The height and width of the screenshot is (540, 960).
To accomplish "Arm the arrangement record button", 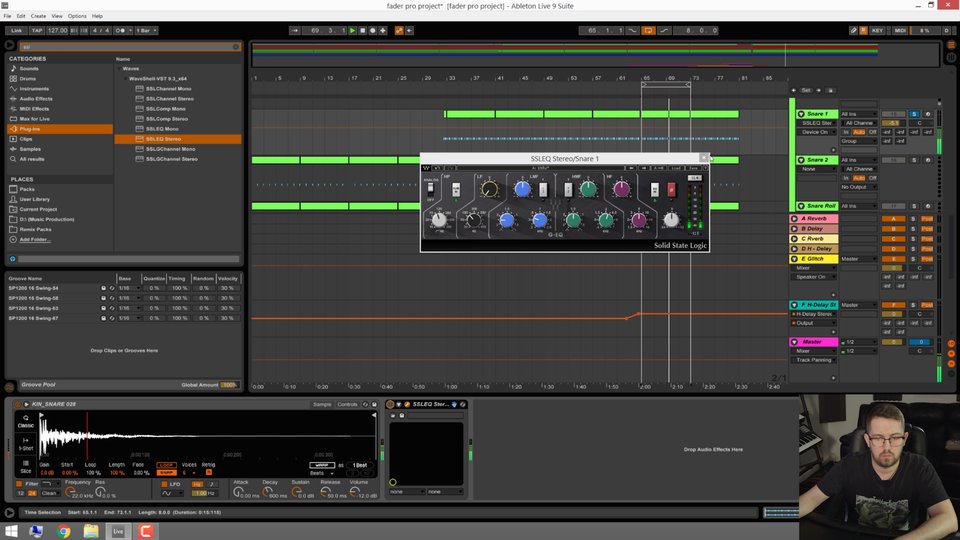I will click(x=372, y=31).
